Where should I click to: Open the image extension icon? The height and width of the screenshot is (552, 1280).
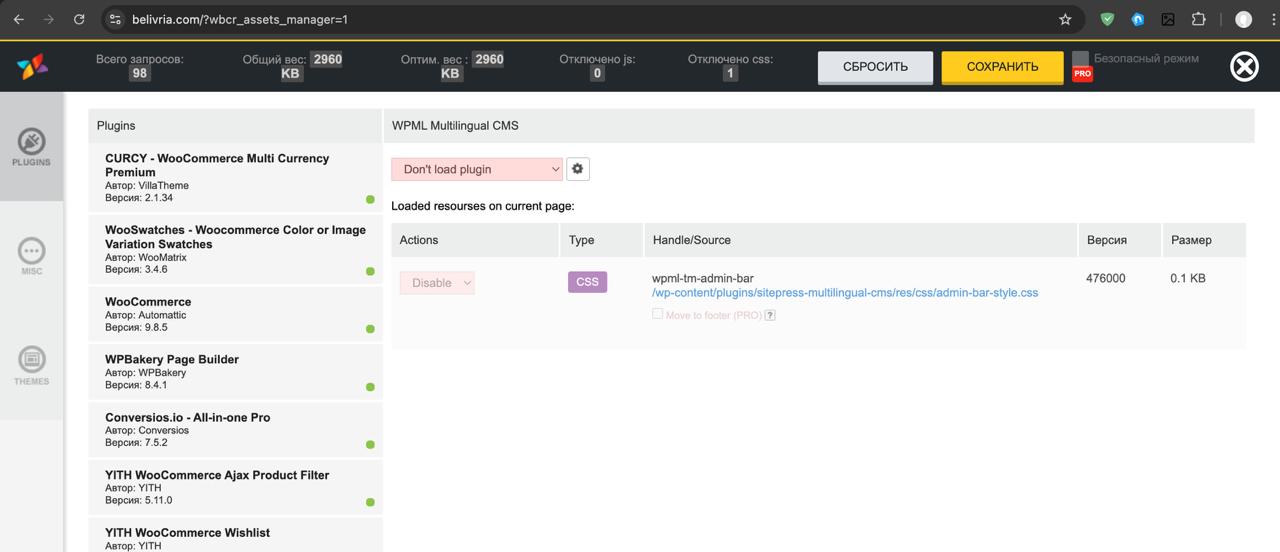pyautogui.click(x=1168, y=19)
